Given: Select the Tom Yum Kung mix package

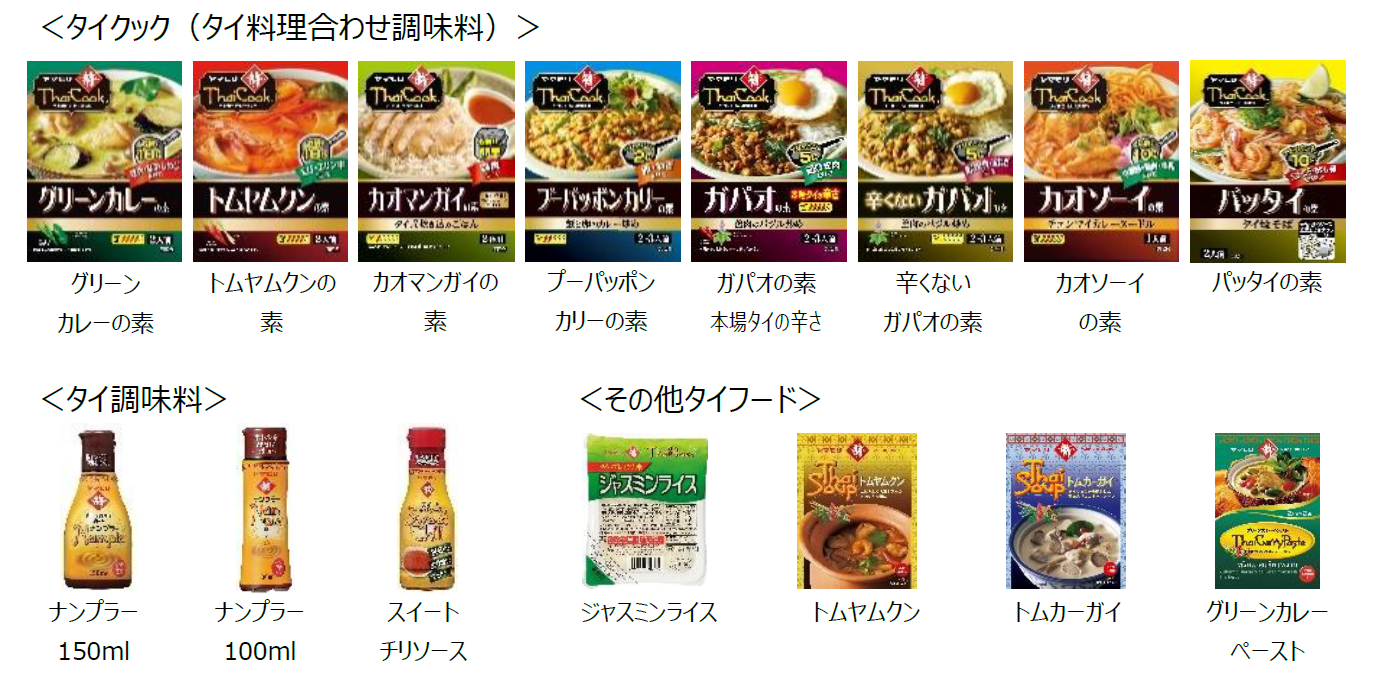Looking at the screenshot, I should 270,162.
